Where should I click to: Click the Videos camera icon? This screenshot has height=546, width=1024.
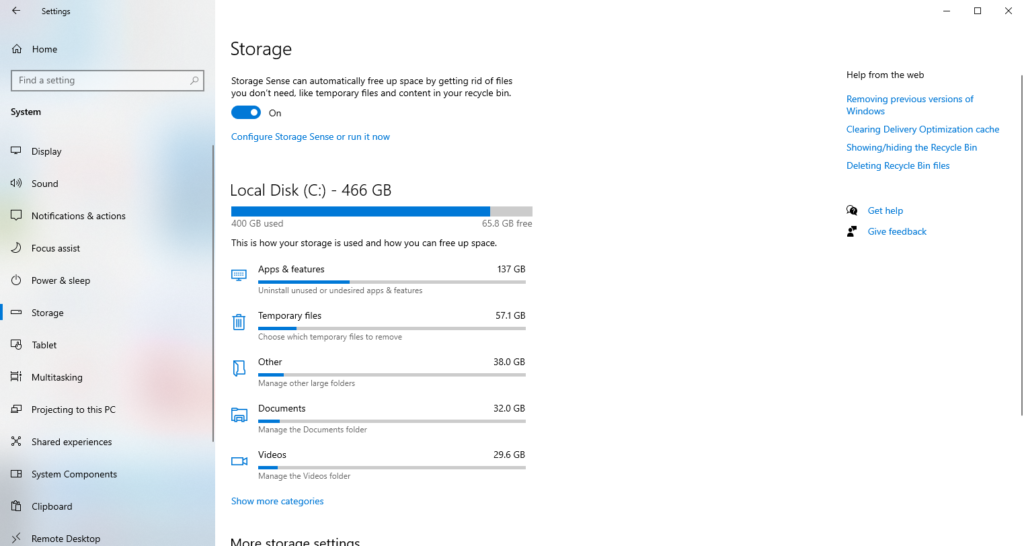239,461
